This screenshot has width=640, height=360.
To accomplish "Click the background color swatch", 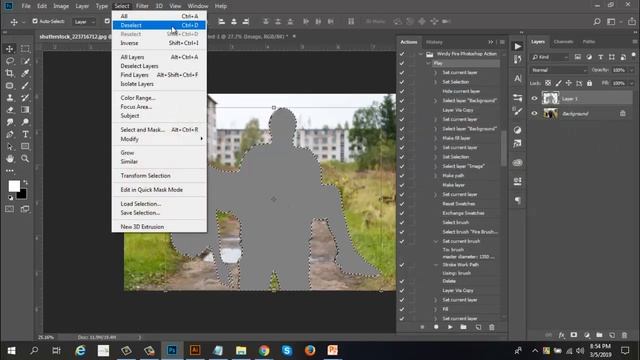I will 22,195.
